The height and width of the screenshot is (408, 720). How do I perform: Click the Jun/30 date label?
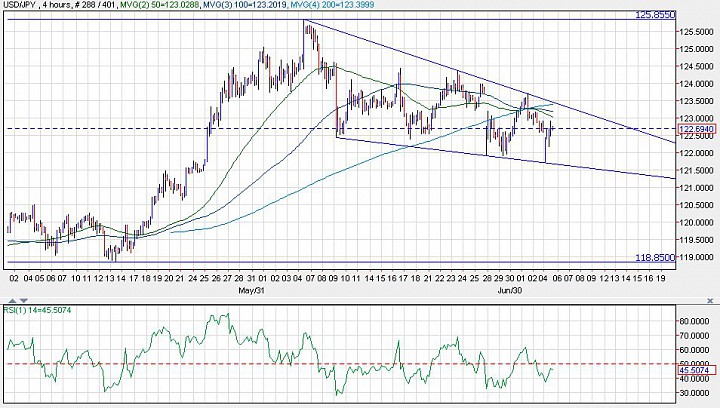click(x=510, y=290)
